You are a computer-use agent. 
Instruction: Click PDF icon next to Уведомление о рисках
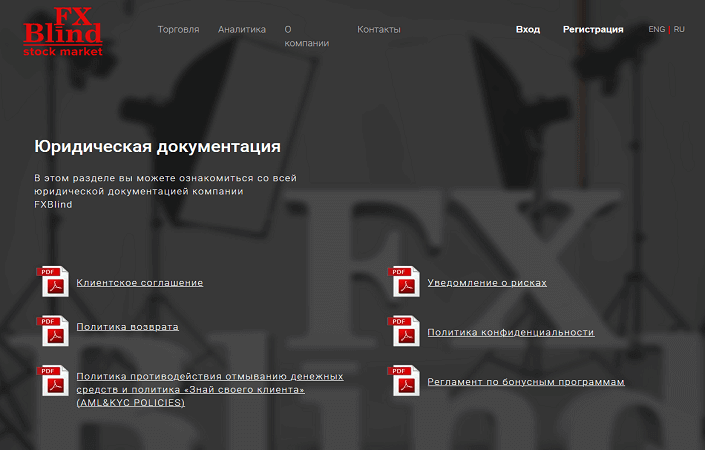[x=404, y=282]
